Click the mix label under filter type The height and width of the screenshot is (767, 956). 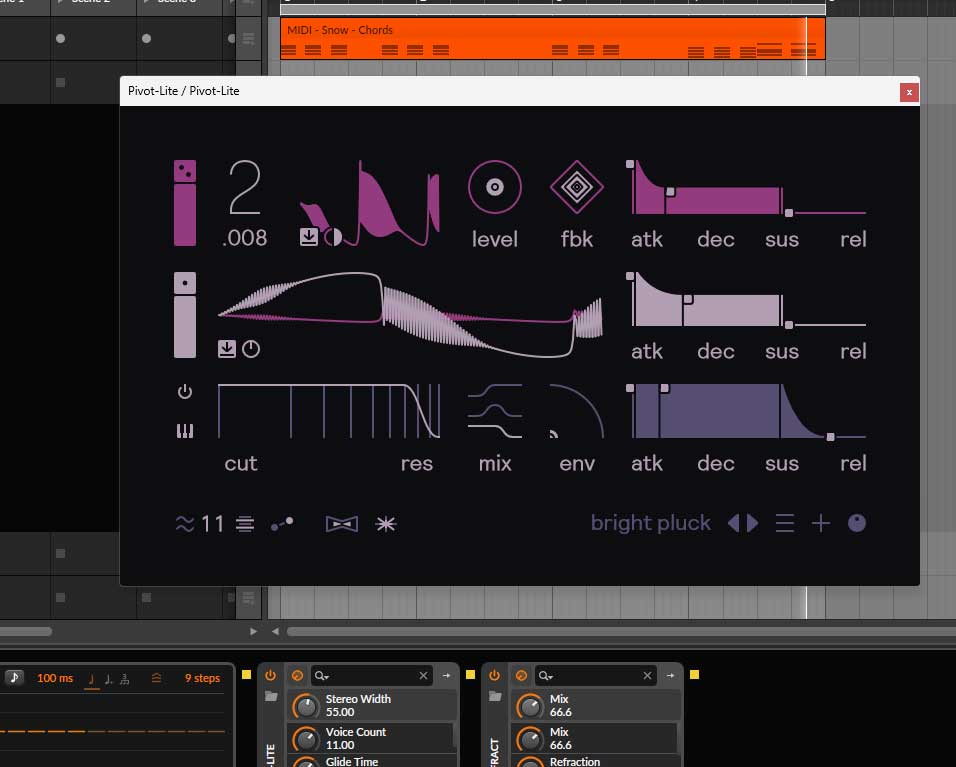coord(494,463)
